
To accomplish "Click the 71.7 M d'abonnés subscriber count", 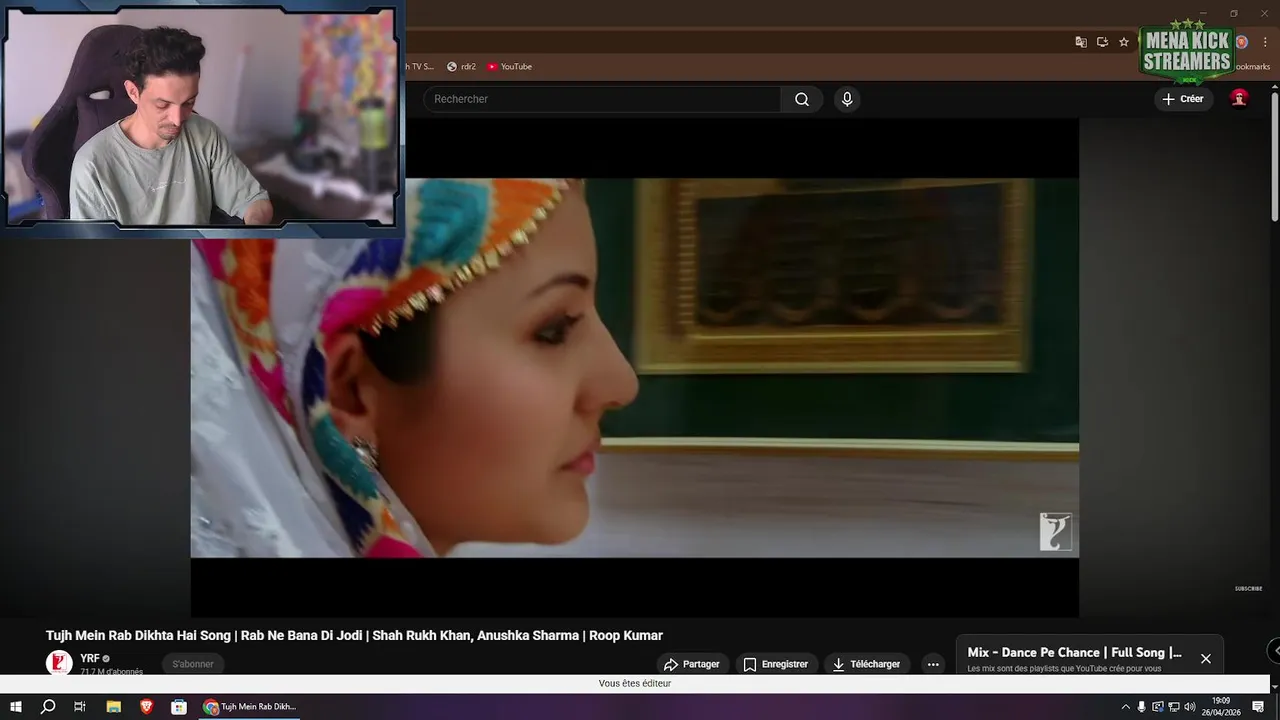I will point(112,672).
